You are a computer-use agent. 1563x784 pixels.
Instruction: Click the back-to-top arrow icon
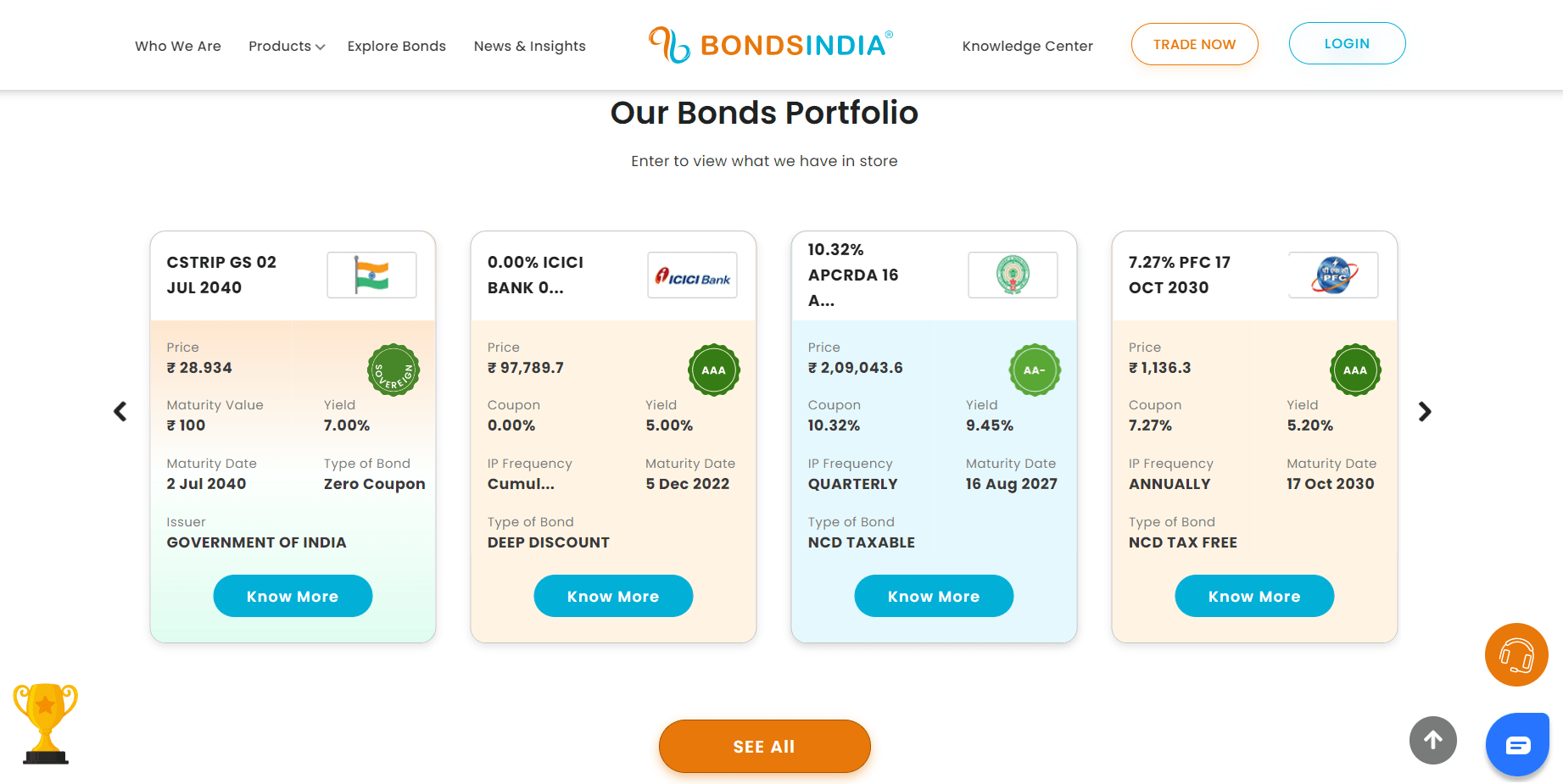(x=1433, y=740)
